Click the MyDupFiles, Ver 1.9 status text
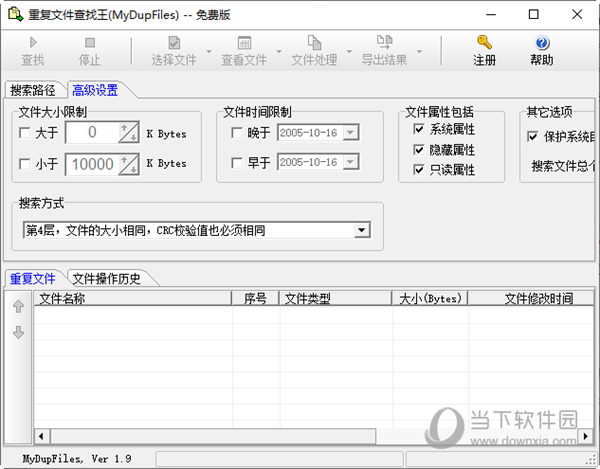Image resolution: width=600 pixels, height=469 pixels. [x=77, y=458]
